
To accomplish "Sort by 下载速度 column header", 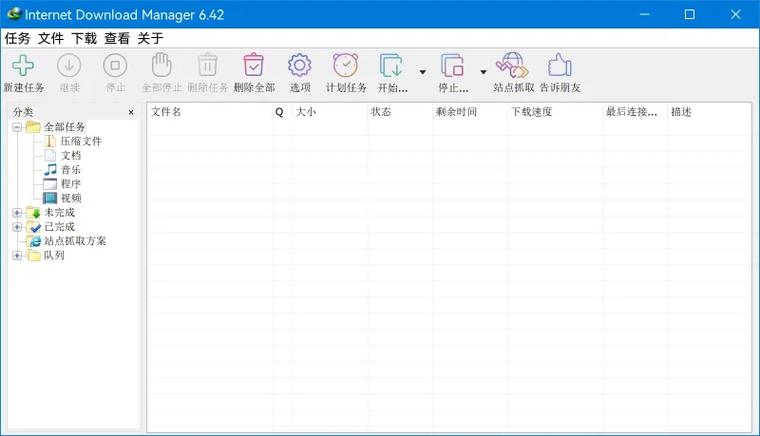I will [x=555, y=112].
